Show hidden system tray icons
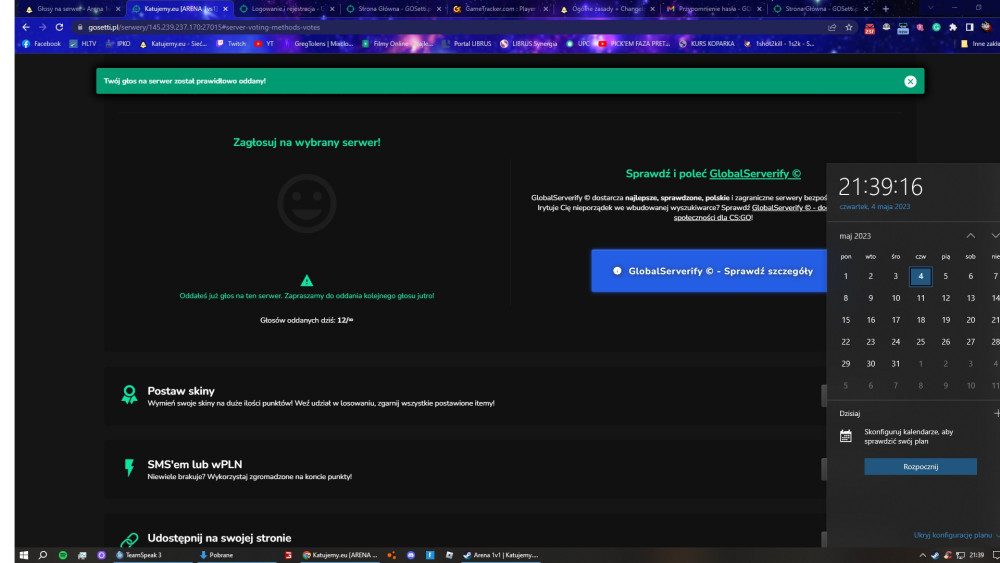This screenshot has height=563, width=1000. coord(922,555)
